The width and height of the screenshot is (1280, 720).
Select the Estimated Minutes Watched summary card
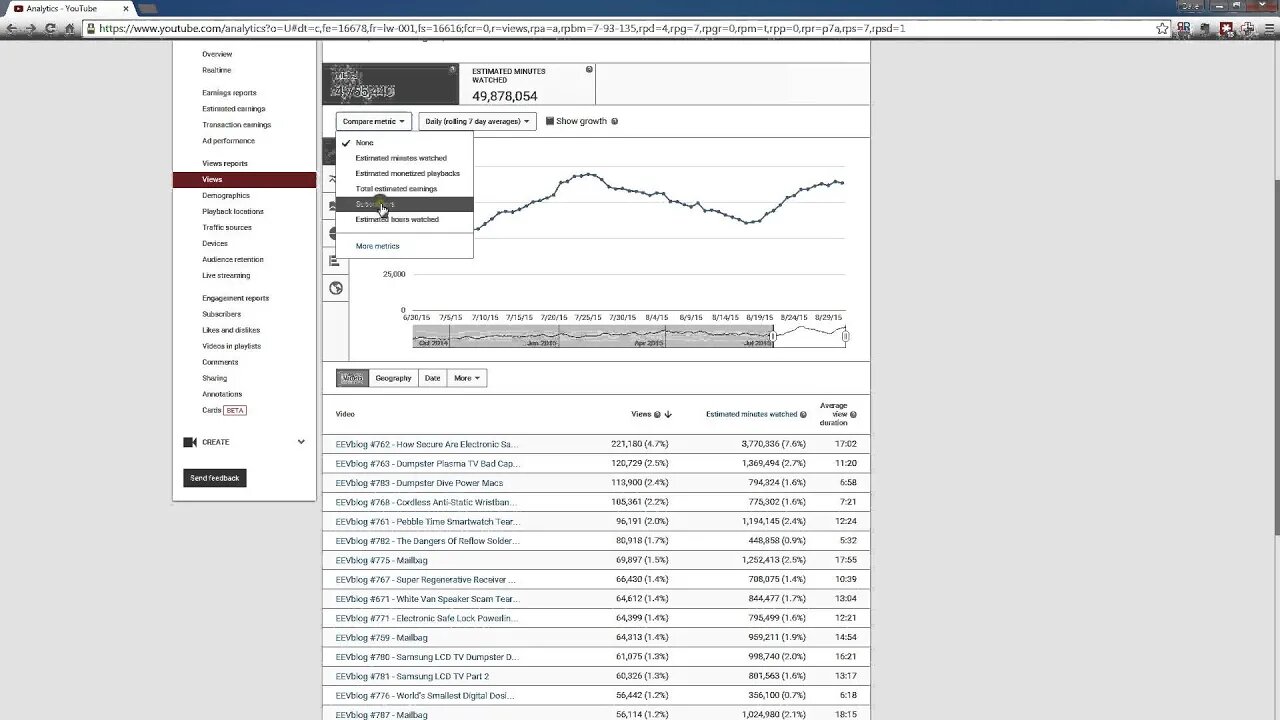[527, 84]
